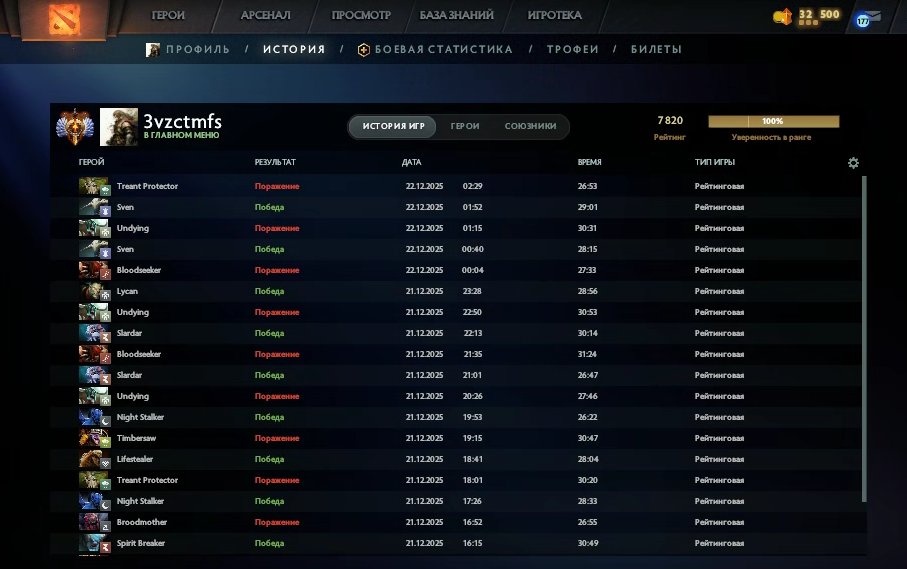Open the База знаний top menu
The height and width of the screenshot is (569, 907).
click(456, 16)
